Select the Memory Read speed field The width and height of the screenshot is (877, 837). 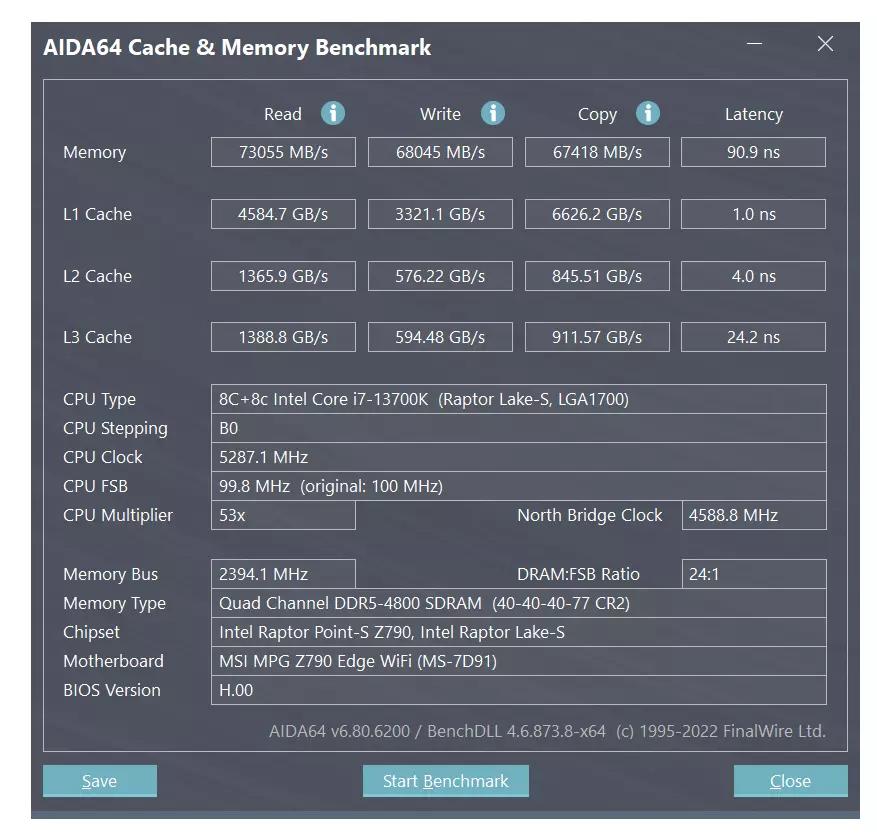pos(283,152)
